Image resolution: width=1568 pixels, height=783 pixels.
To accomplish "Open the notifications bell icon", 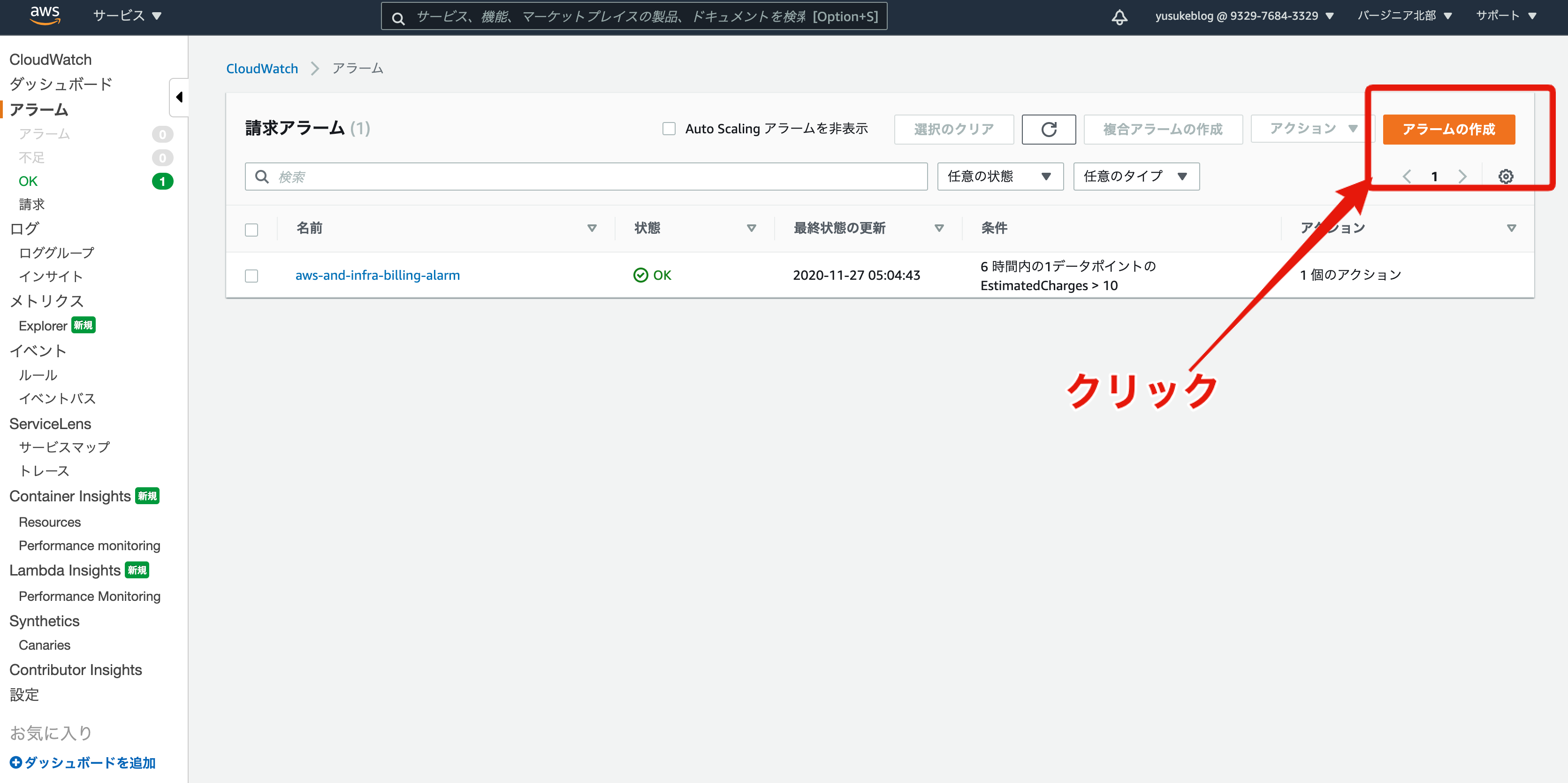I will click(x=1119, y=16).
